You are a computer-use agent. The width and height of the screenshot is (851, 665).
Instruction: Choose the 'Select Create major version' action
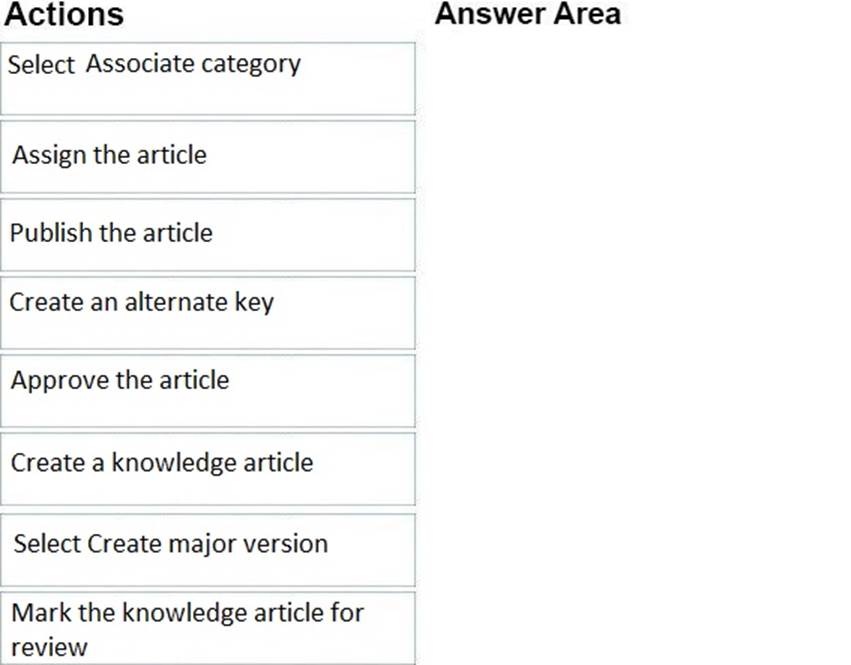click(207, 548)
